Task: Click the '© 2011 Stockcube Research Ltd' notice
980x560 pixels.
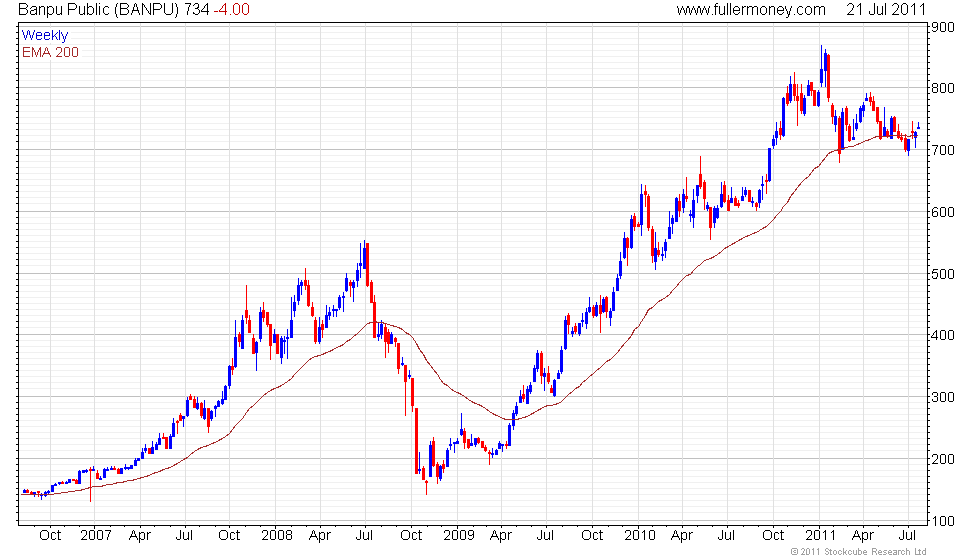Action: [x=858, y=552]
